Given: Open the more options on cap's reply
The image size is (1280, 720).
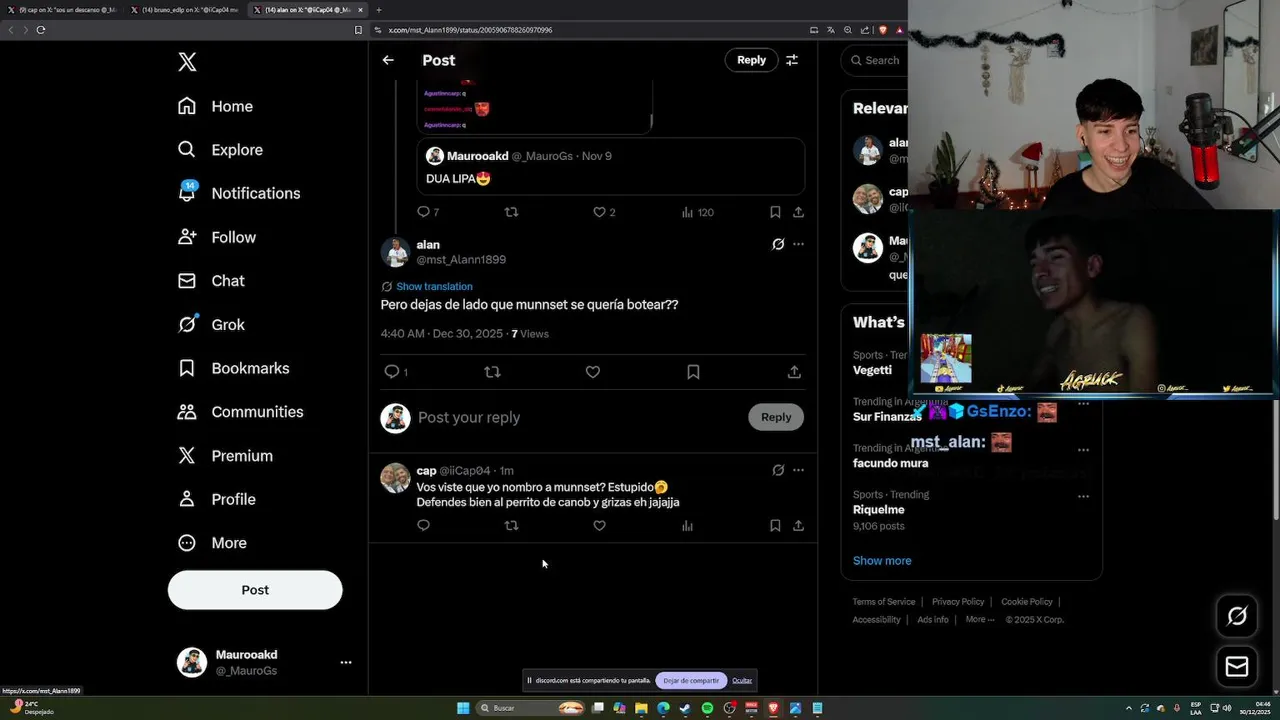Looking at the screenshot, I should coord(798,470).
